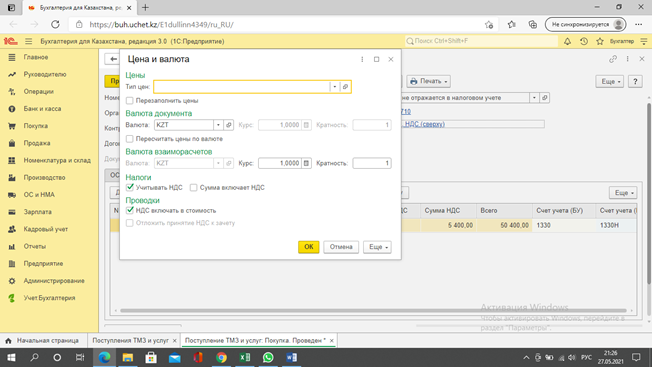The image size is (652, 367).
Task: Expand the Тип цен dropdown arrow
Action: pos(335,86)
